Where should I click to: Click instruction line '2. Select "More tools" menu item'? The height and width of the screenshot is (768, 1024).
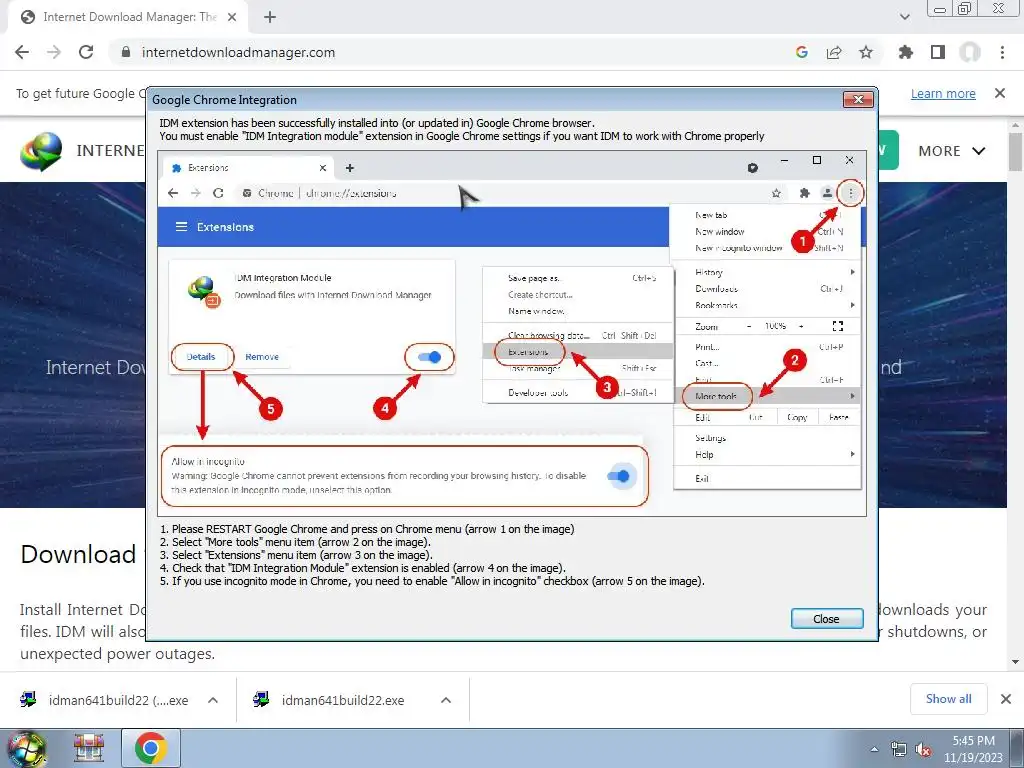pyautogui.click(x=295, y=542)
